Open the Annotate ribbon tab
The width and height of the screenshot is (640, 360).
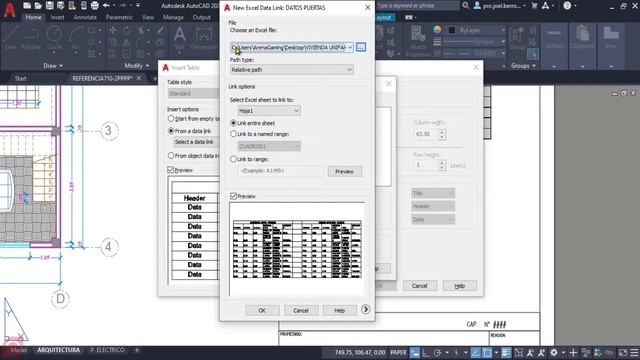coord(85,18)
